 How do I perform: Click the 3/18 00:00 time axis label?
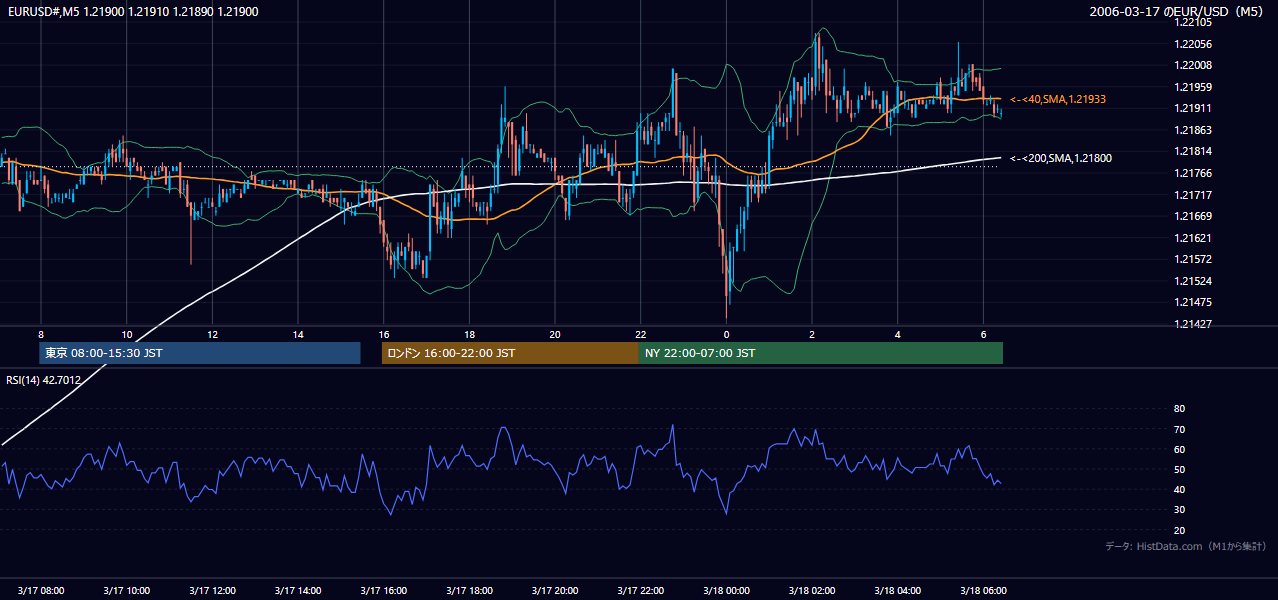tap(727, 590)
